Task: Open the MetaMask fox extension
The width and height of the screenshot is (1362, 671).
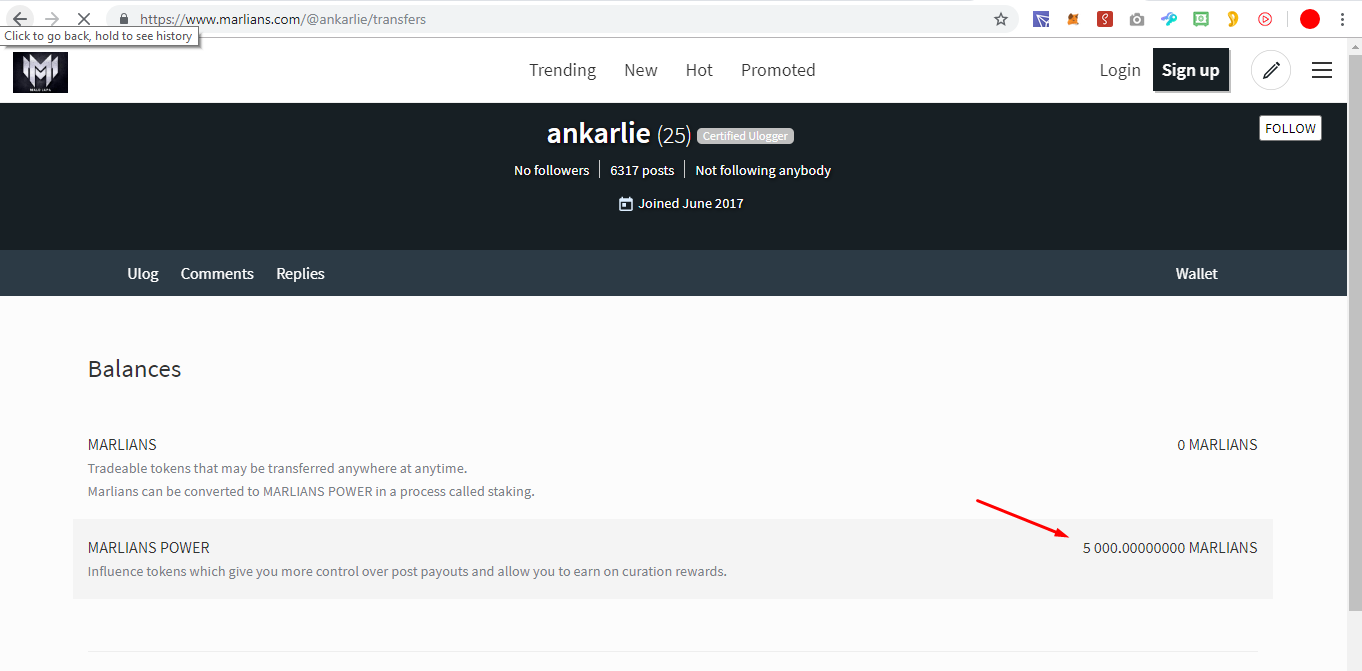Action: 1073,19
